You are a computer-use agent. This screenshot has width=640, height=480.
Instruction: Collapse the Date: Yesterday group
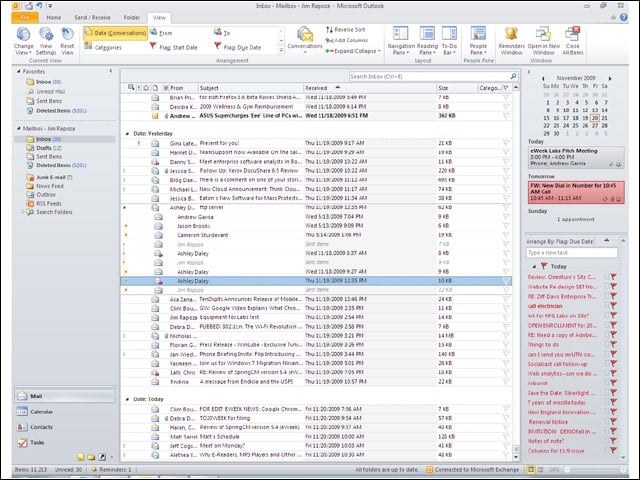point(127,133)
